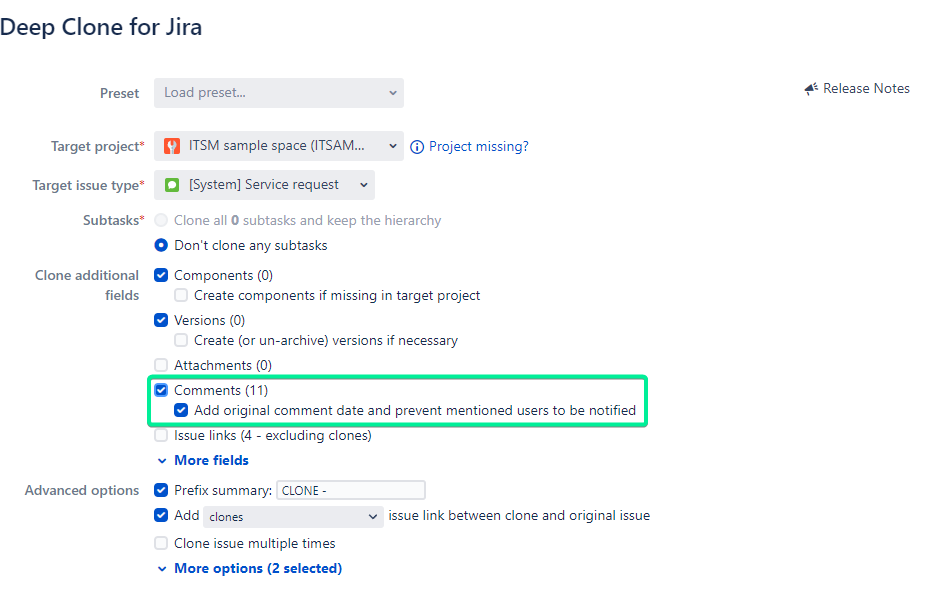Collapse More options section
Viewport: 946px width, 595px height.
point(249,567)
